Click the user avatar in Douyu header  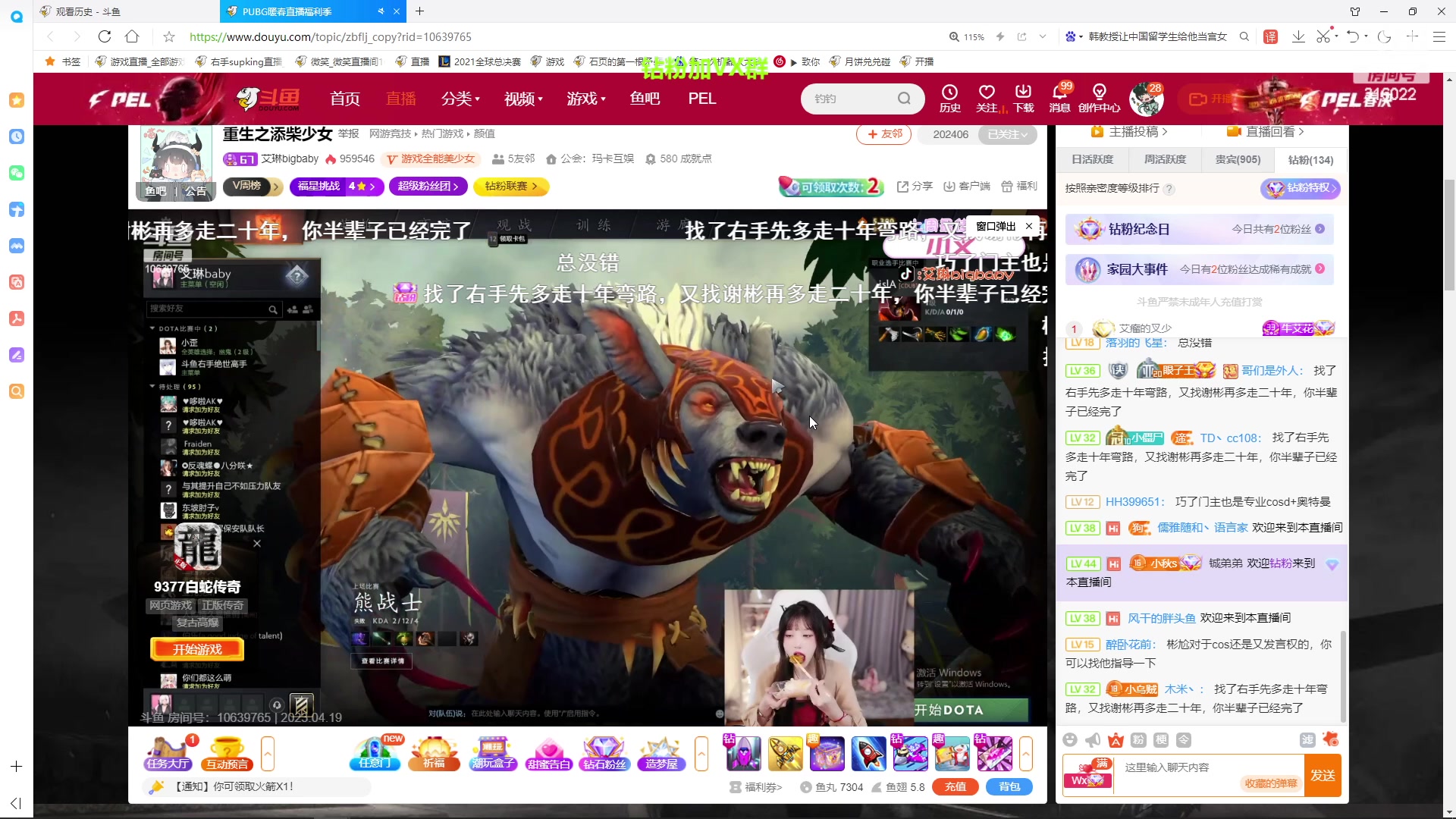1146,99
